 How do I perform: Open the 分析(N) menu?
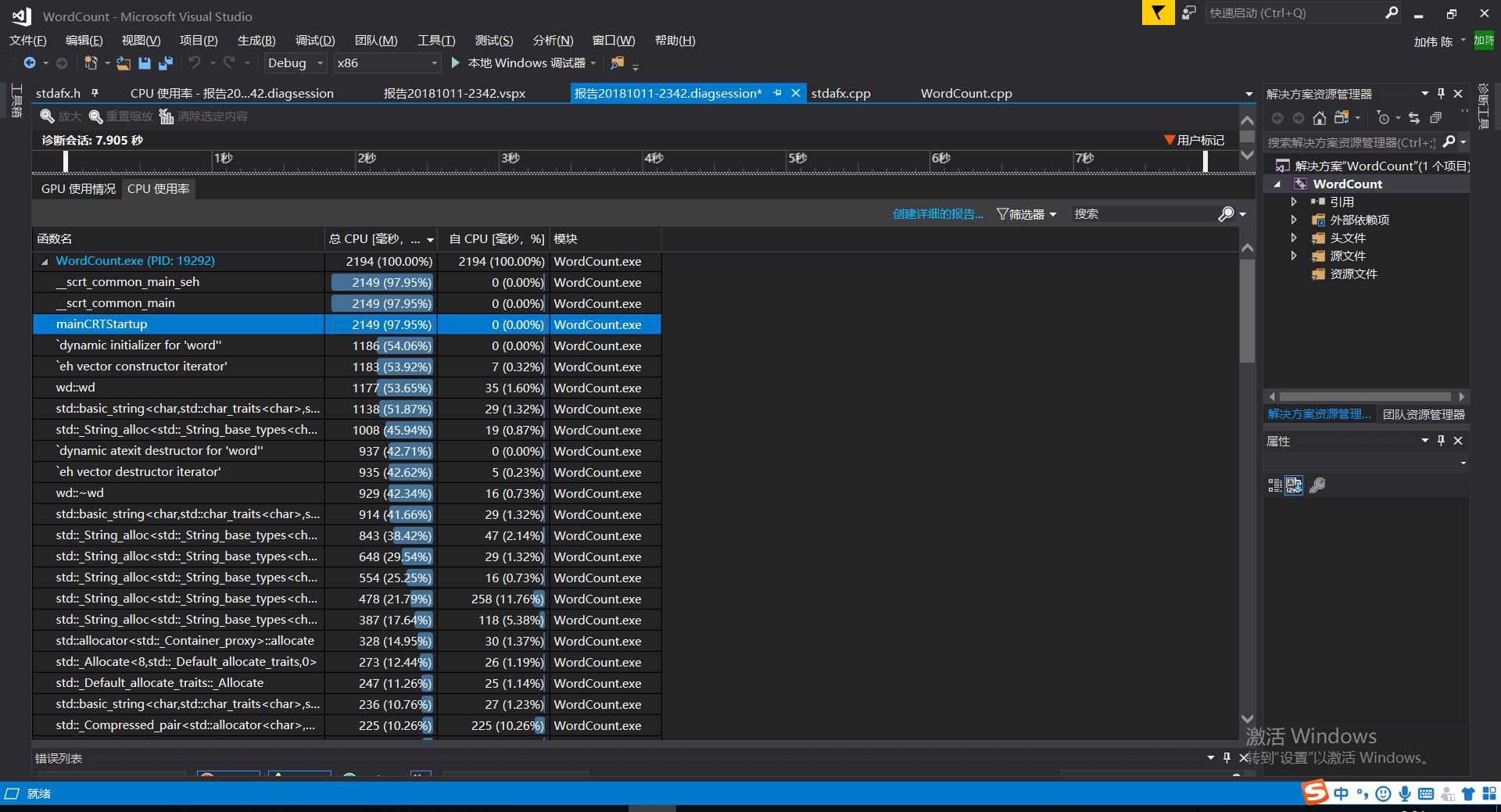pyautogui.click(x=553, y=41)
